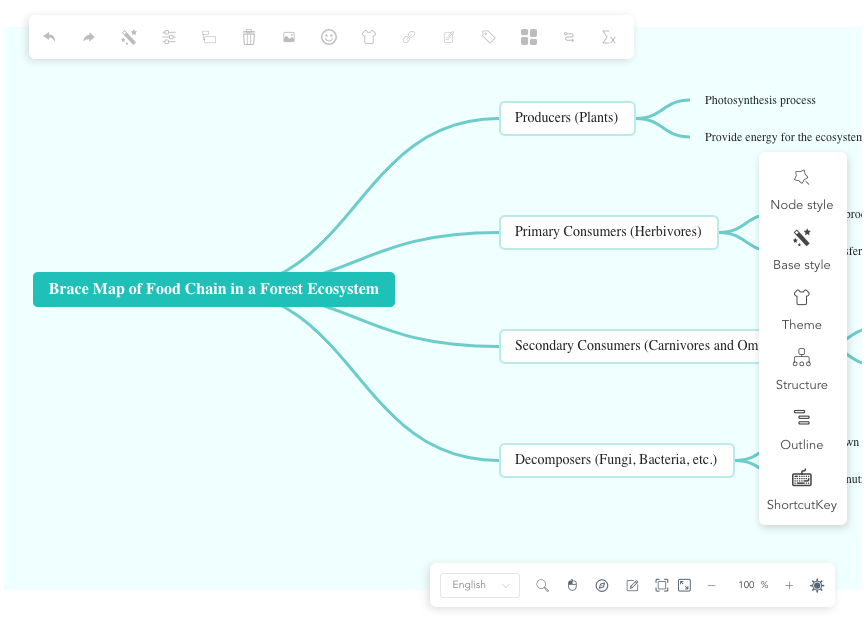Zoom out with the minus button

[711, 585]
